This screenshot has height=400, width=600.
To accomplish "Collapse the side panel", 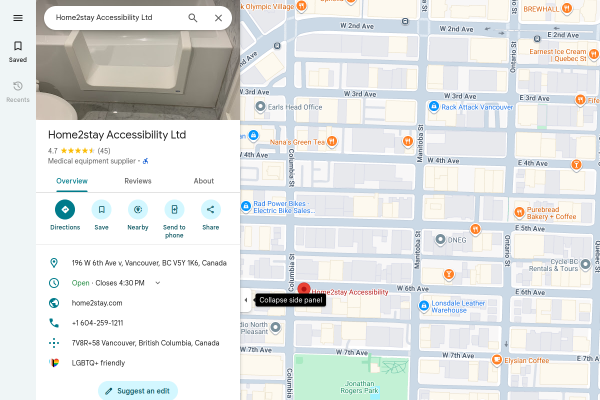I will tap(246, 300).
